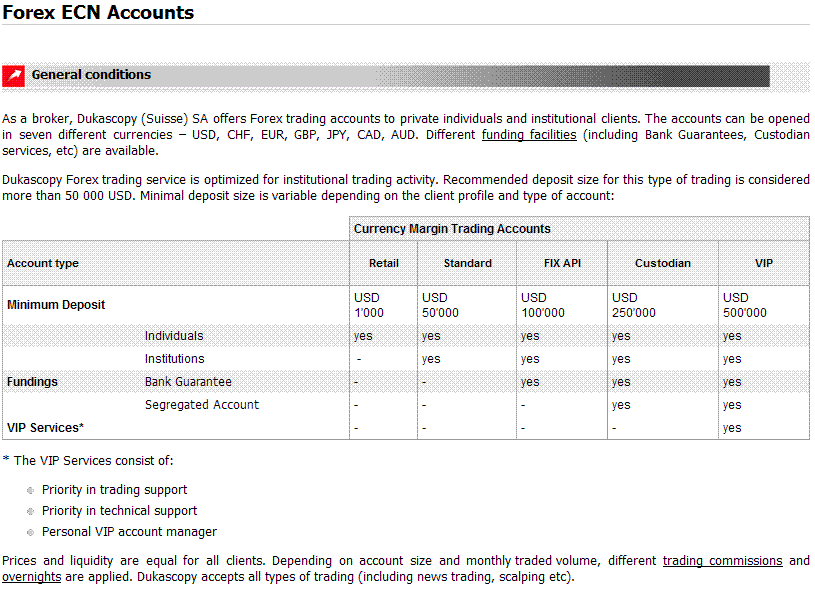Open the funding facilities link

coord(528,134)
